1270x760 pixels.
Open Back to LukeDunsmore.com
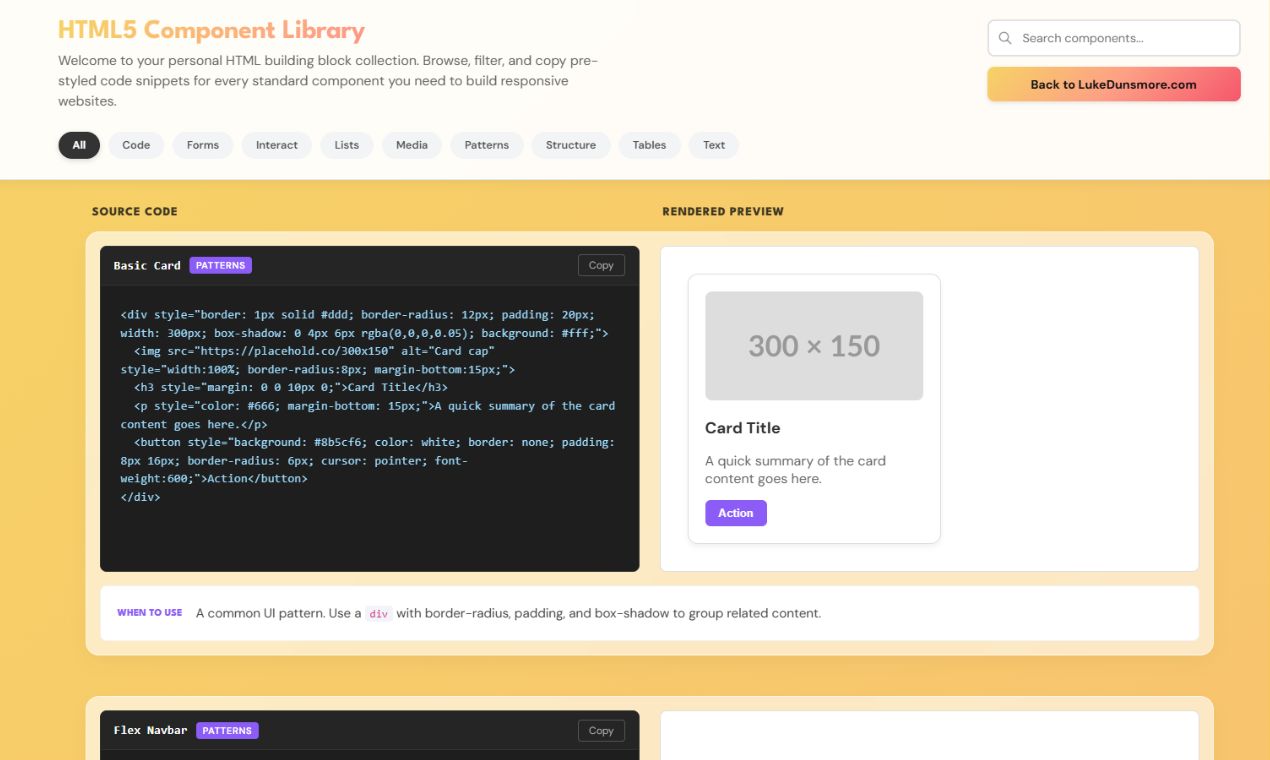(x=1113, y=84)
